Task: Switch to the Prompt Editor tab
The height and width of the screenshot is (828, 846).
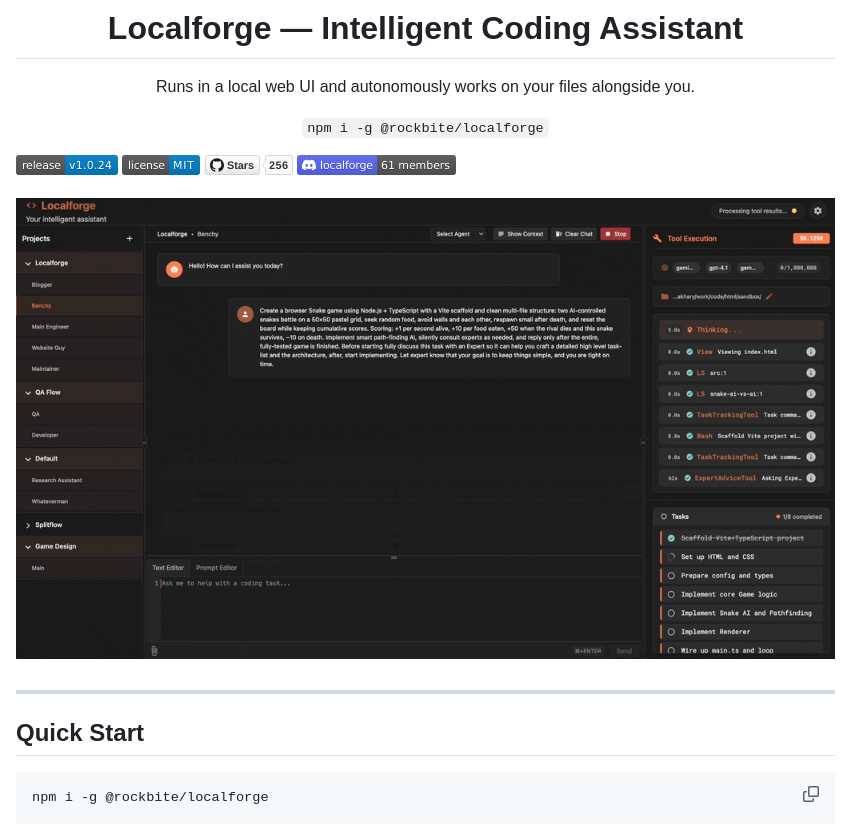Action: tap(216, 567)
